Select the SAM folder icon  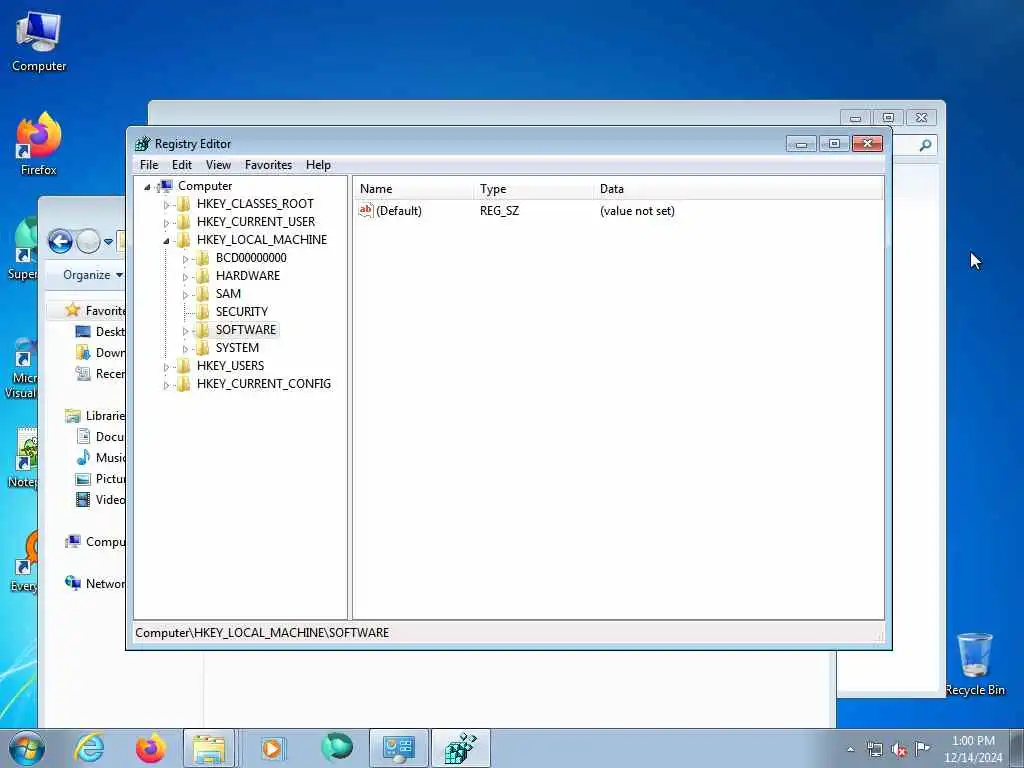202,294
